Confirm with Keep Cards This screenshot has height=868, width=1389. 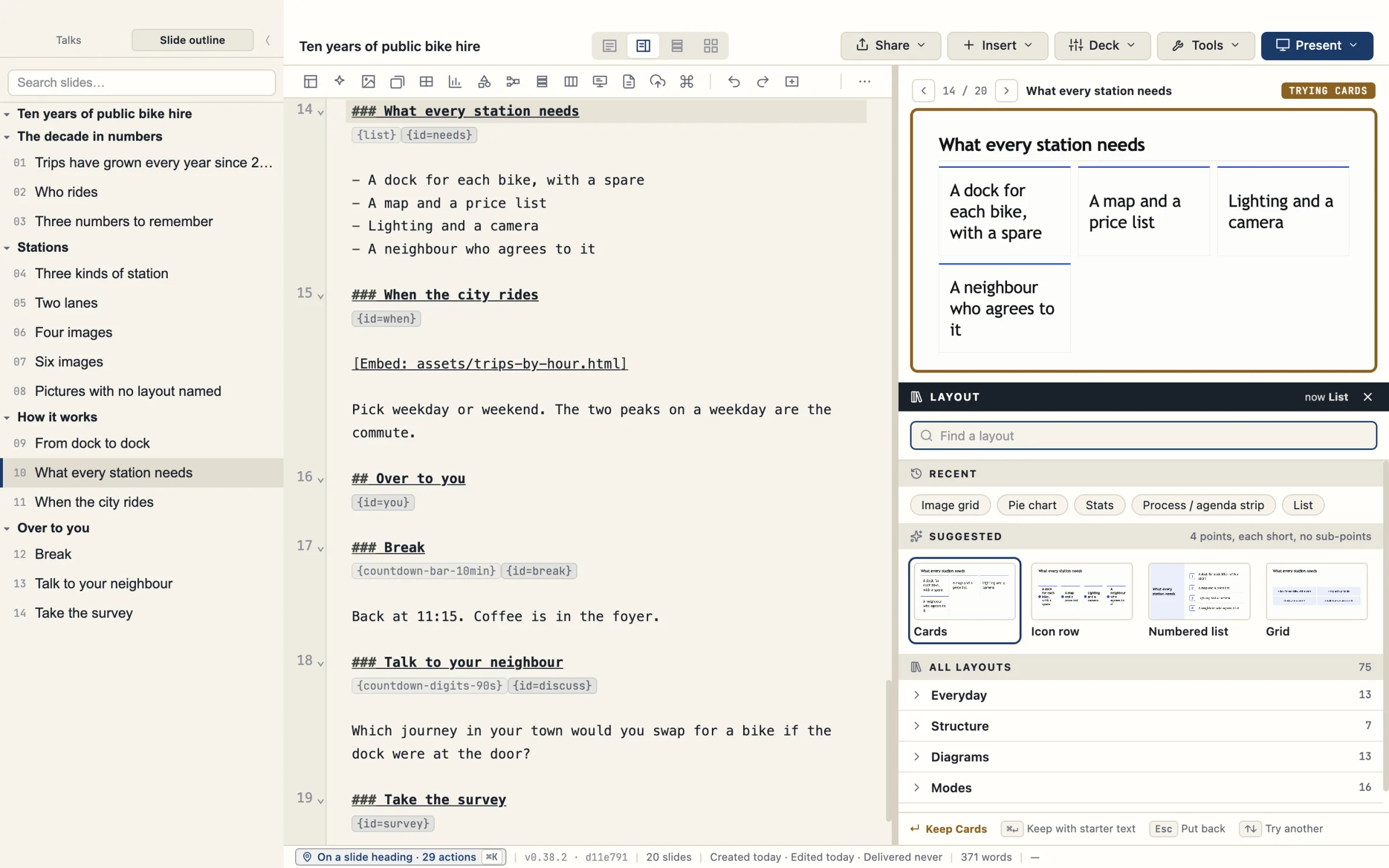click(x=949, y=829)
